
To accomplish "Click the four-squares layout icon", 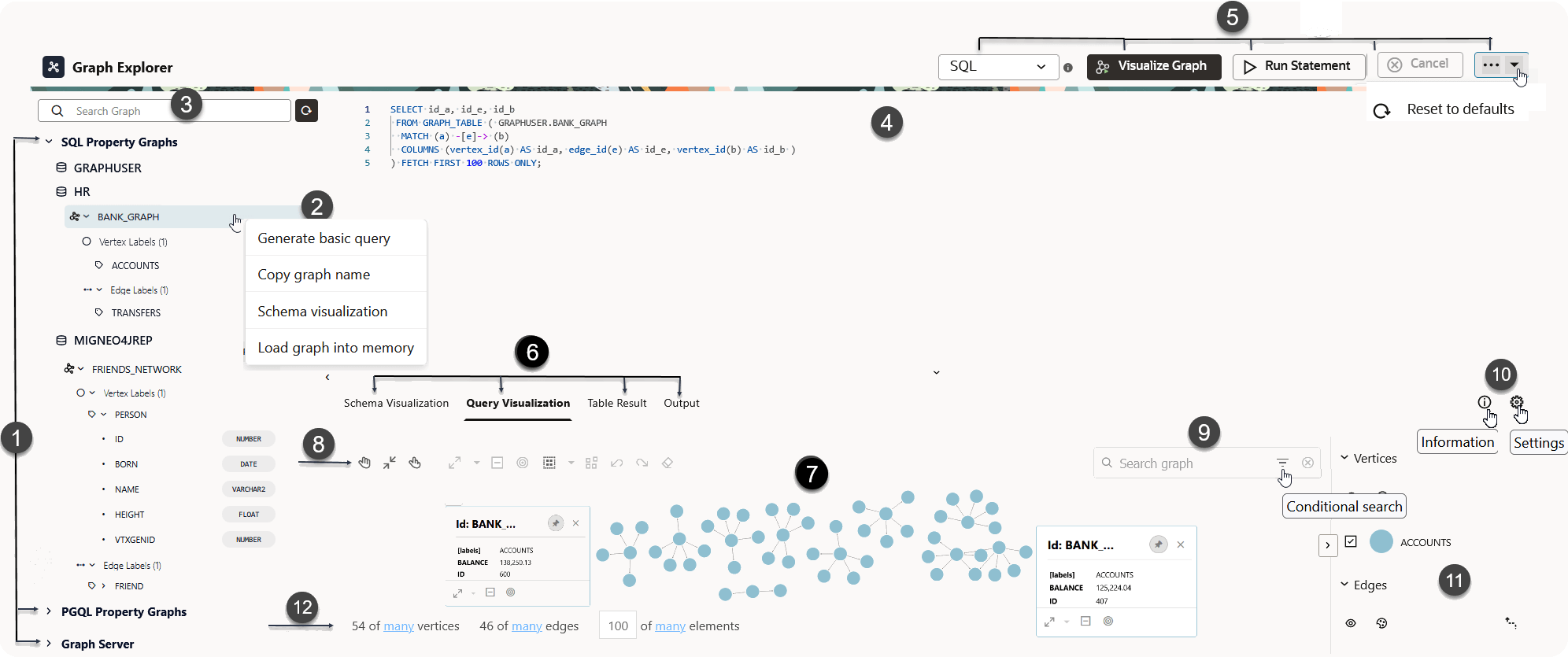I will (591, 463).
